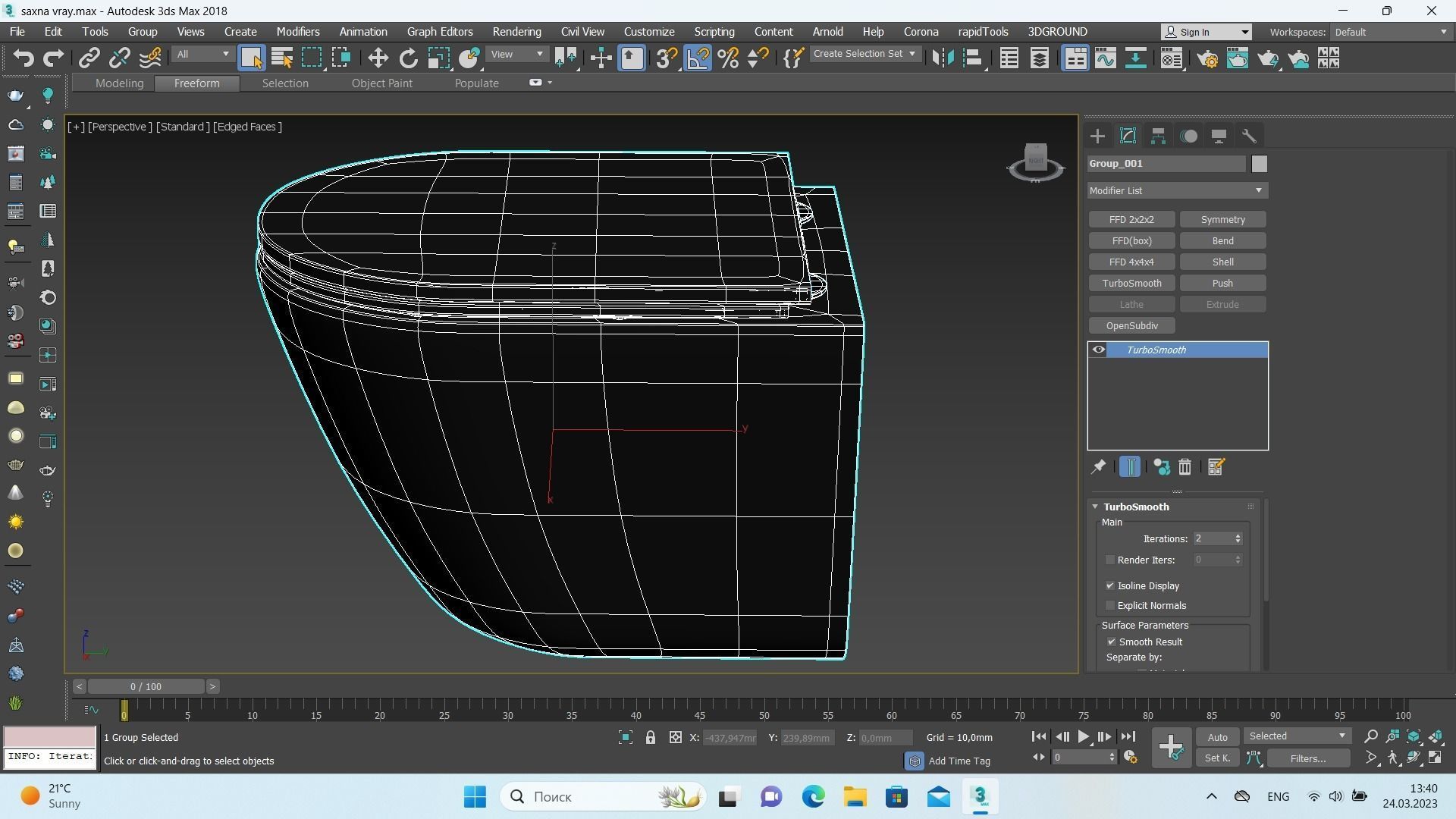The height and width of the screenshot is (819, 1456).
Task: Pin the modifier stack
Action: click(x=1098, y=467)
